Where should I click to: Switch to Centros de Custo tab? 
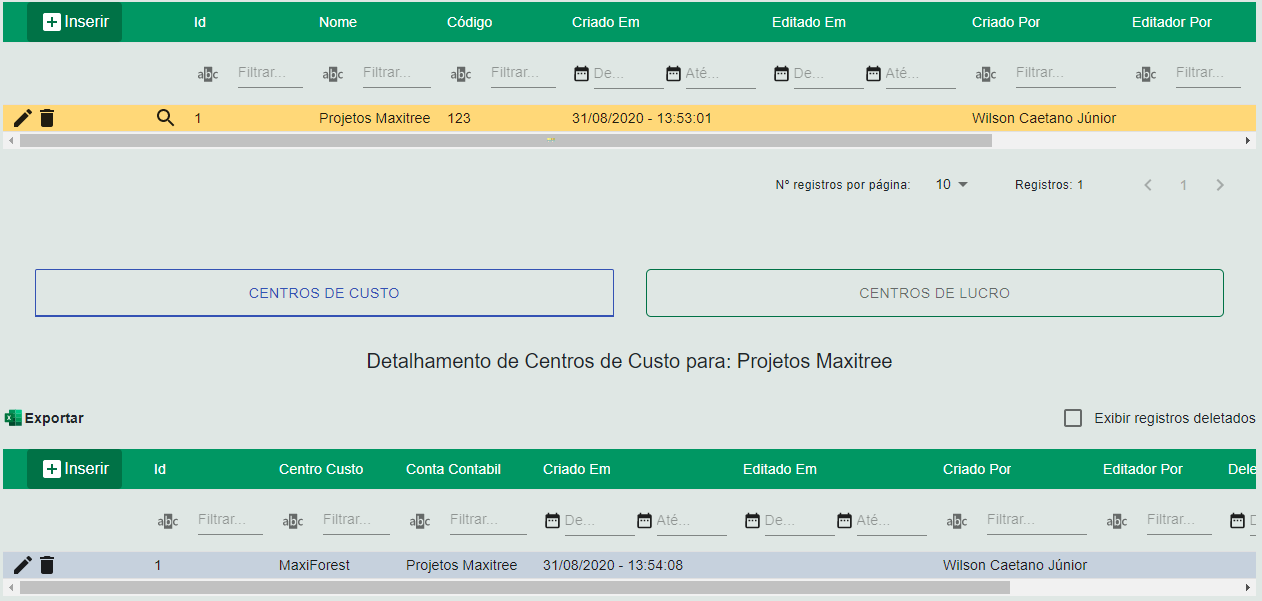[324, 293]
